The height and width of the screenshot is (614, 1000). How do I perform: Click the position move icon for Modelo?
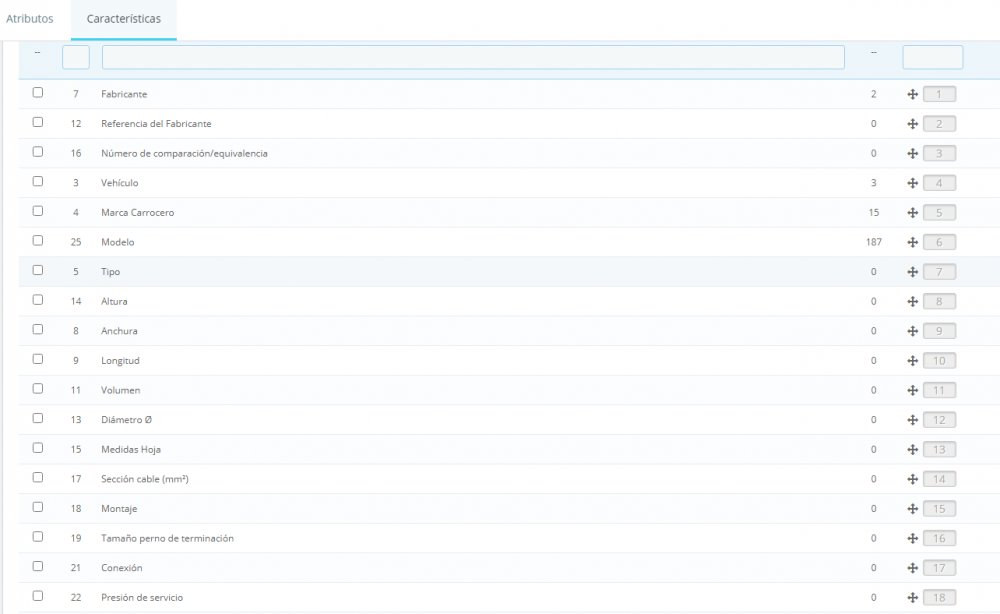click(913, 242)
